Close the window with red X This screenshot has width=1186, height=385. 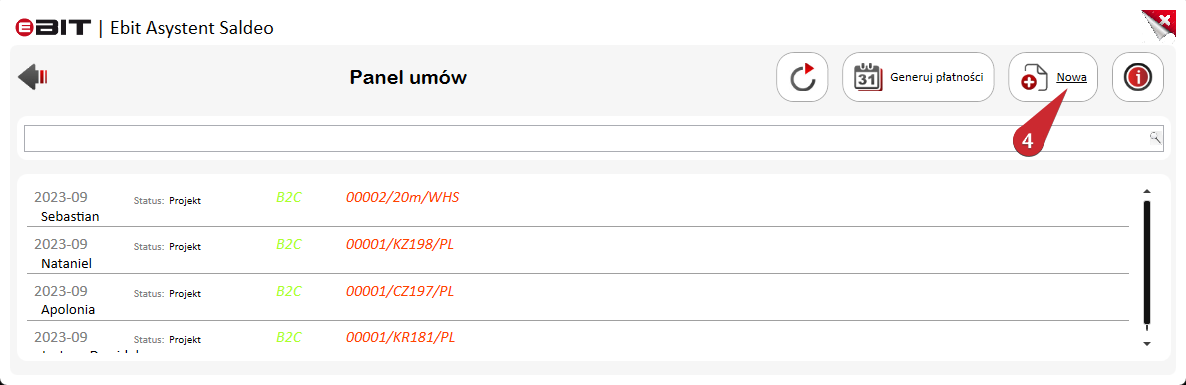coord(1161,24)
